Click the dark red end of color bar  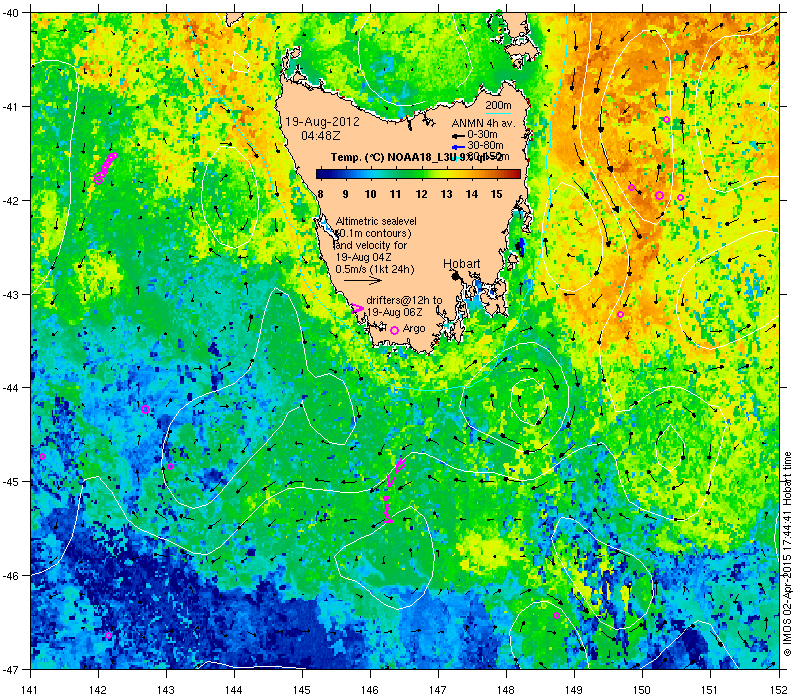(x=515, y=174)
